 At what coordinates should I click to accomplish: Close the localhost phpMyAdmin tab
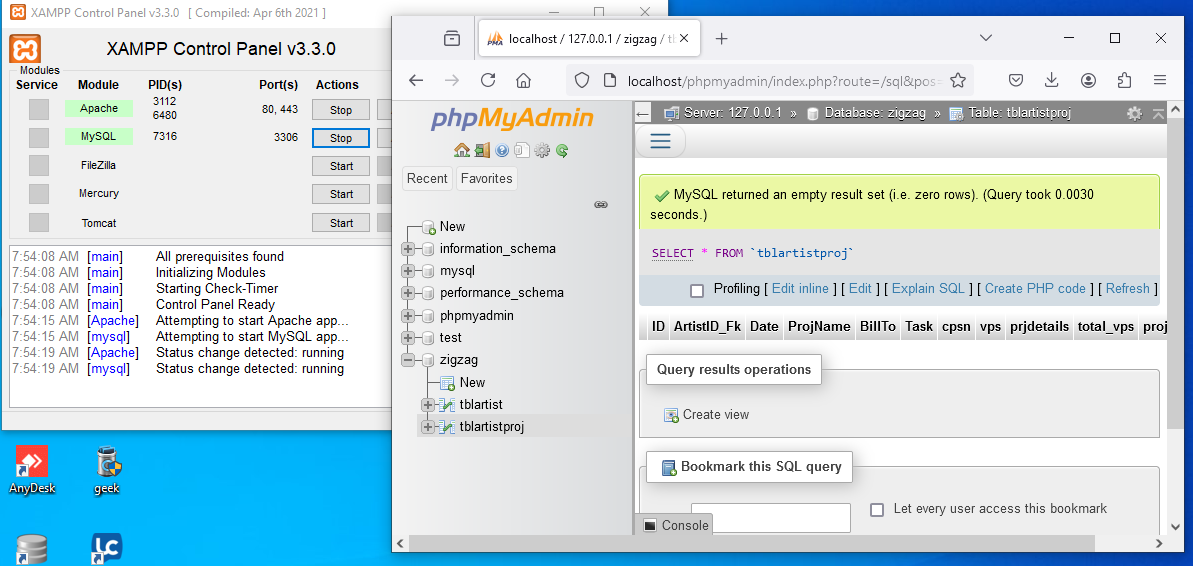684,39
